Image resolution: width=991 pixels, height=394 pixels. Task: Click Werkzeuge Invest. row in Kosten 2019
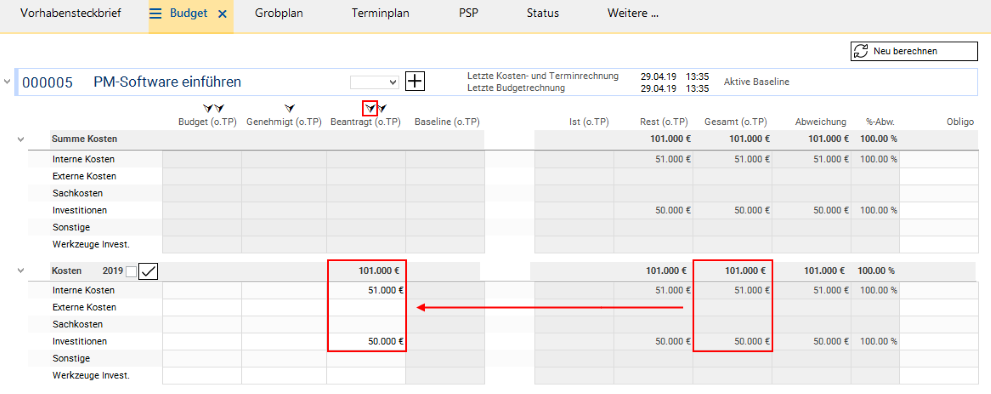(91, 376)
